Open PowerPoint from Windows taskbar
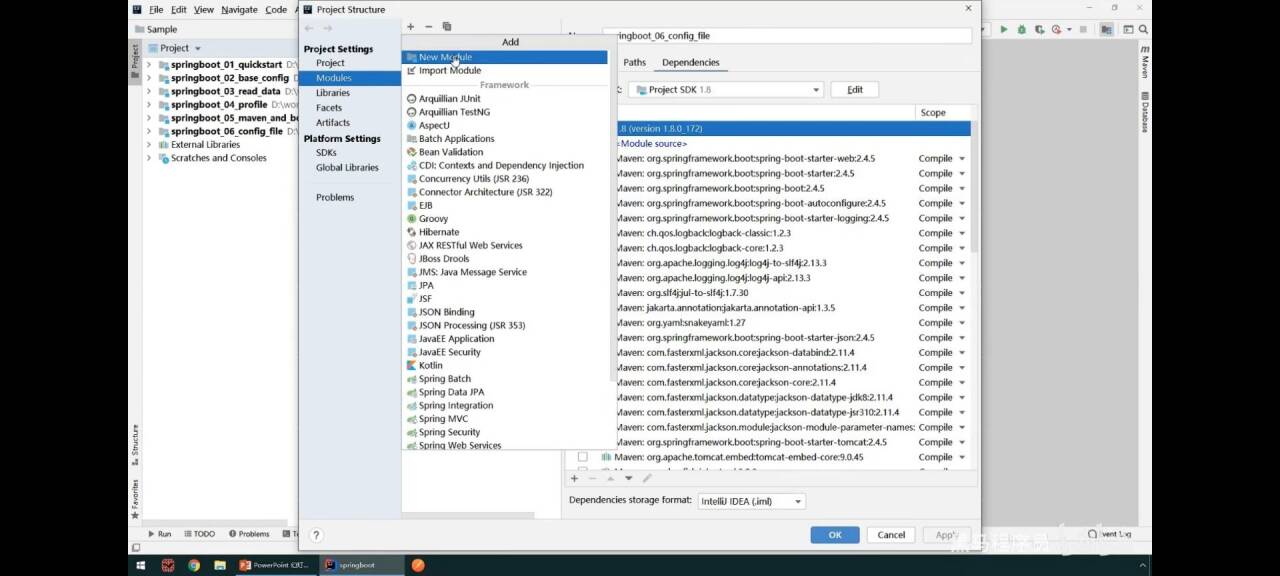The width and height of the screenshot is (1280, 576). point(272,565)
